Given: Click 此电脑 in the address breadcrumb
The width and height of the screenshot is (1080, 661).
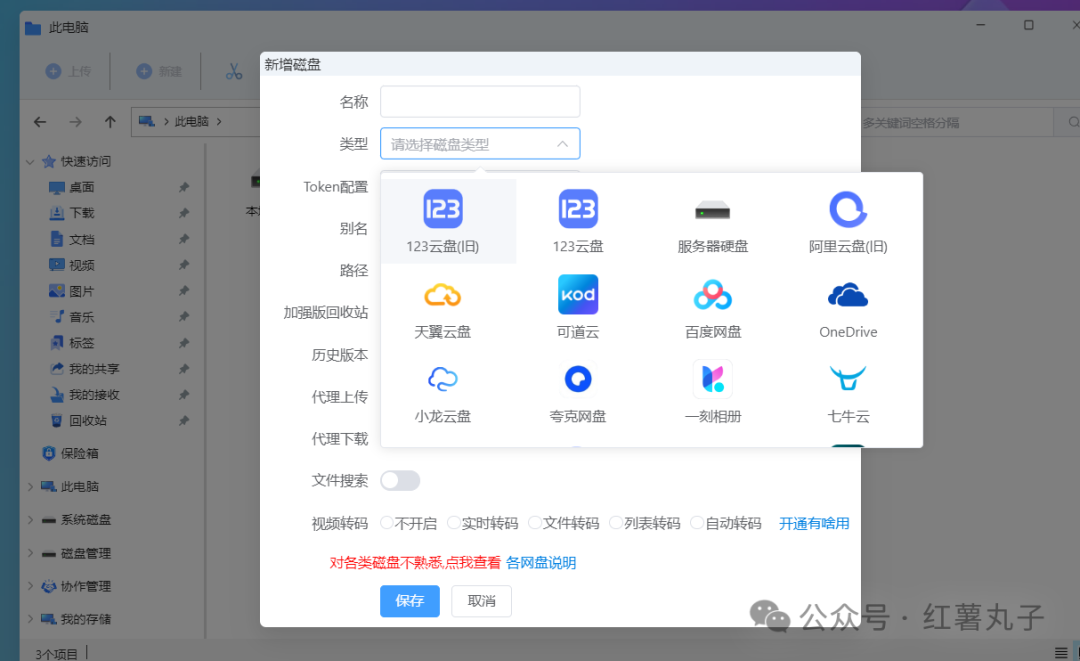Looking at the screenshot, I should tap(191, 122).
